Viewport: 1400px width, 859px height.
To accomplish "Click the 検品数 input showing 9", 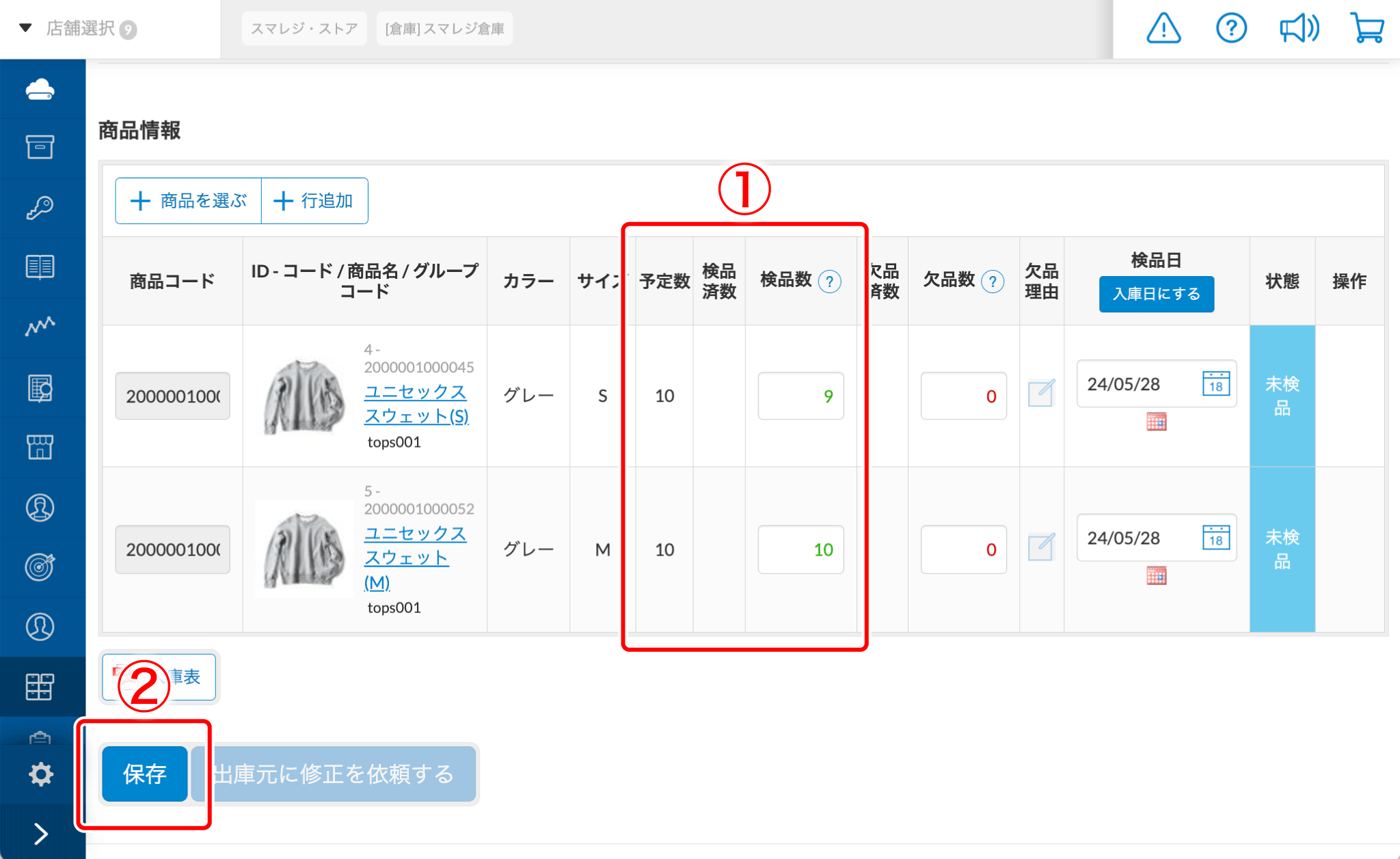I will pyautogui.click(x=800, y=396).
